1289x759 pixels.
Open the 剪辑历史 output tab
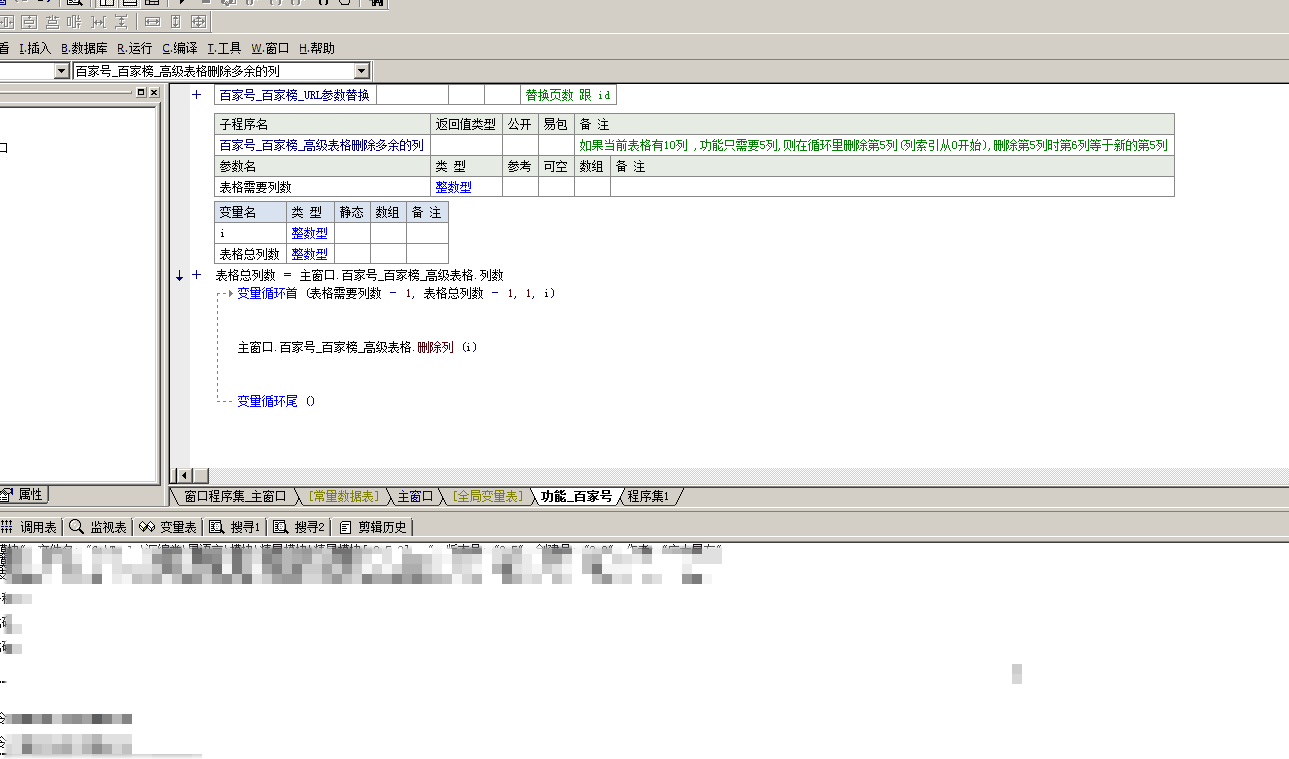click(373, 527)
